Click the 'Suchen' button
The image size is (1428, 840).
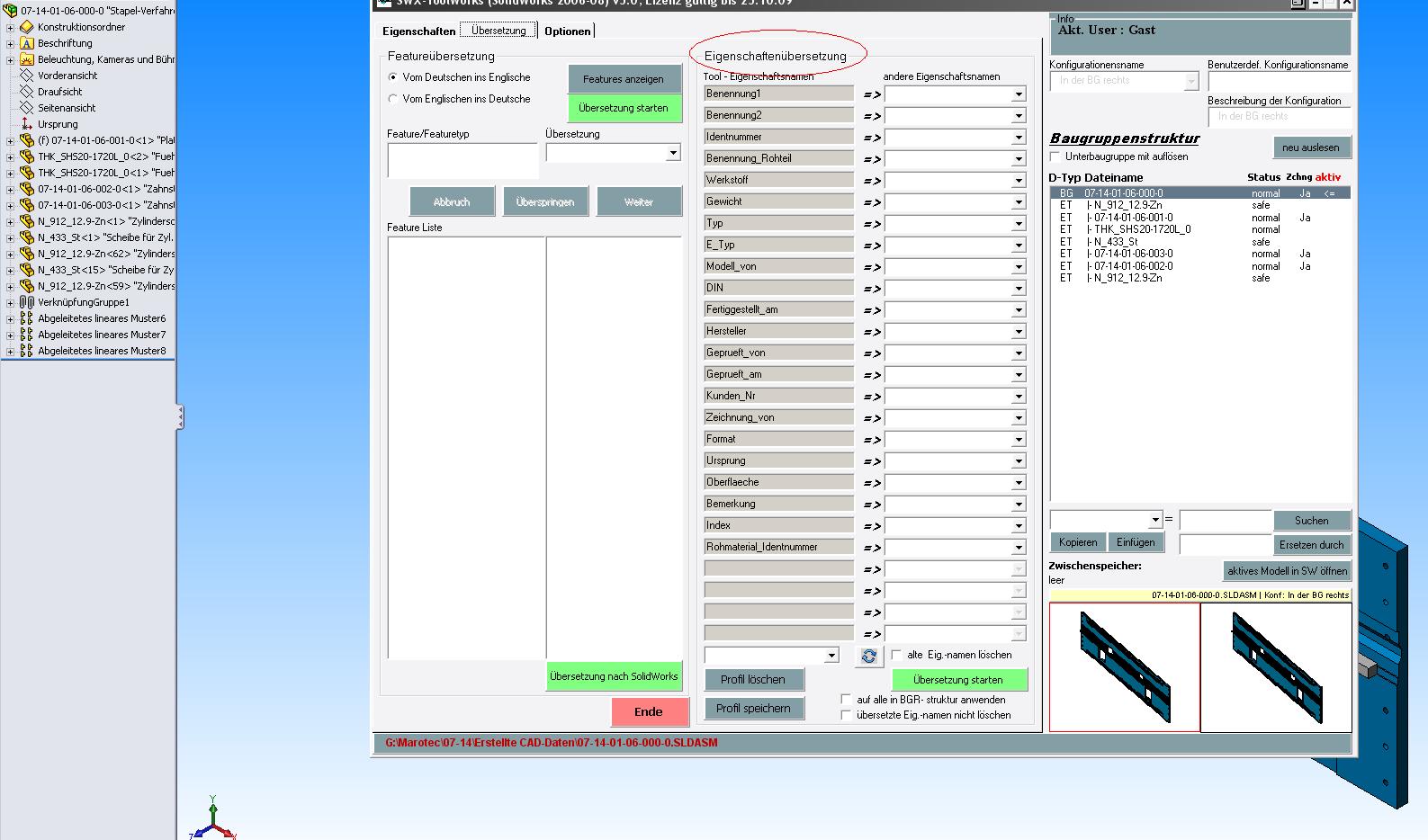(x=1311, y=521)
